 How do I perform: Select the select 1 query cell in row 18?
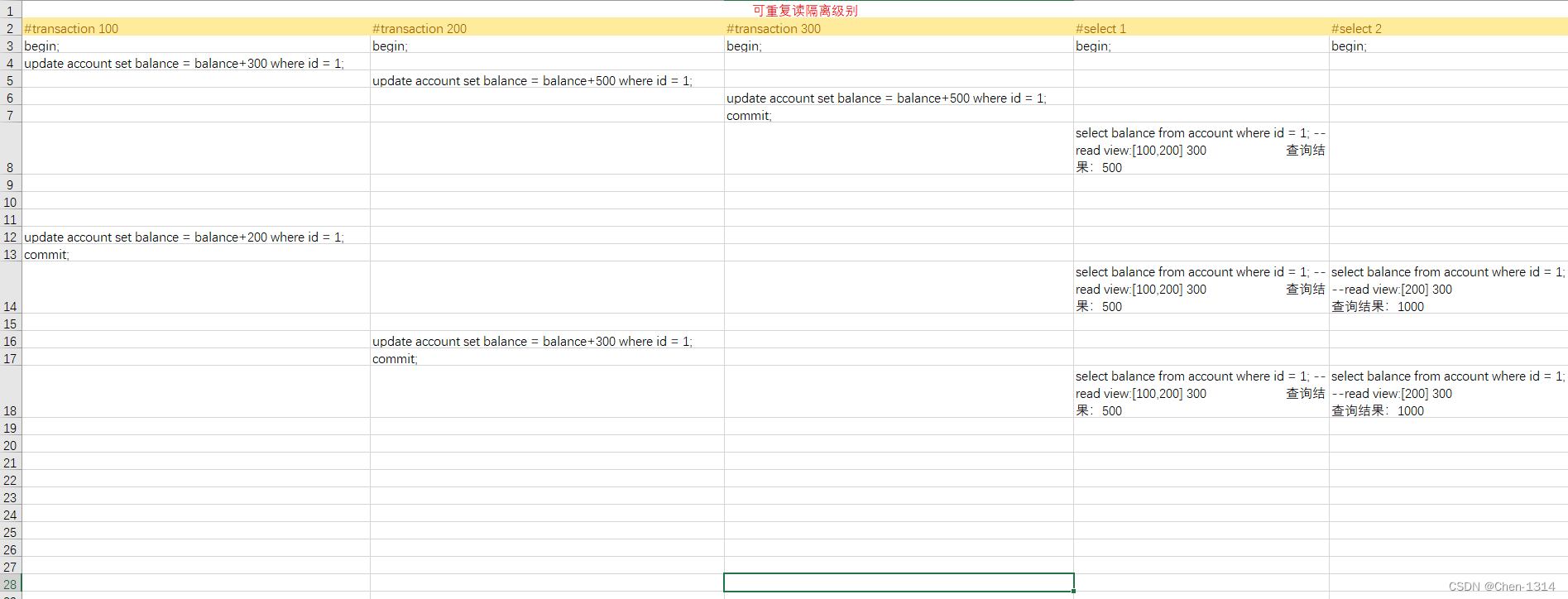tap(1201, 392)
